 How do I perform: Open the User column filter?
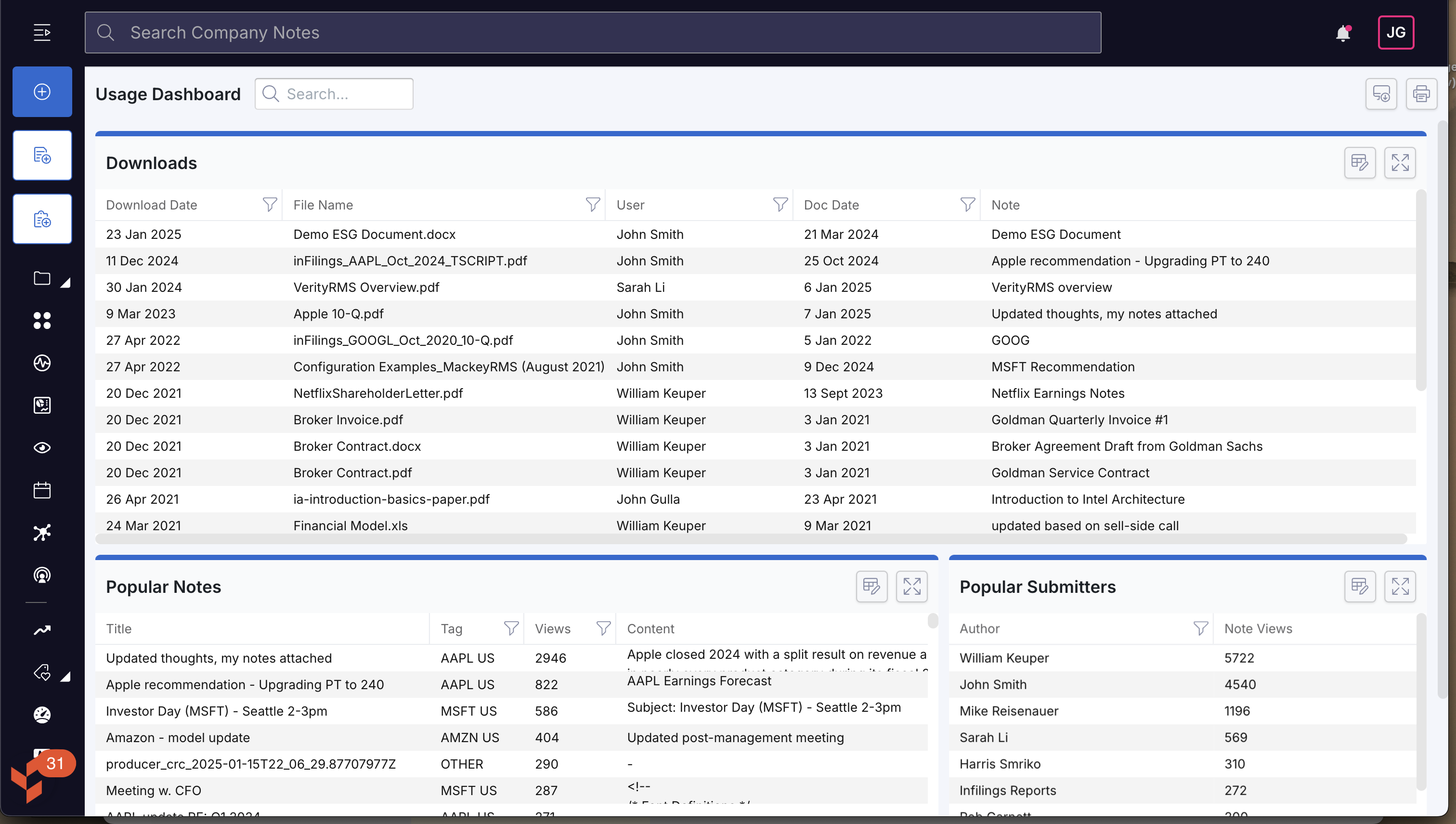pos(780,205)
